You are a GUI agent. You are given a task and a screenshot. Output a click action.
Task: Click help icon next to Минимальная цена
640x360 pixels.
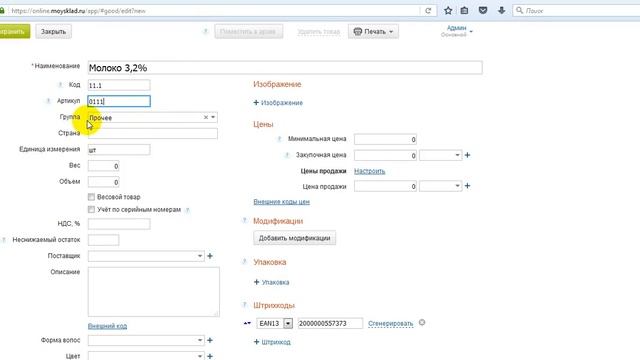tap(279, 139)
